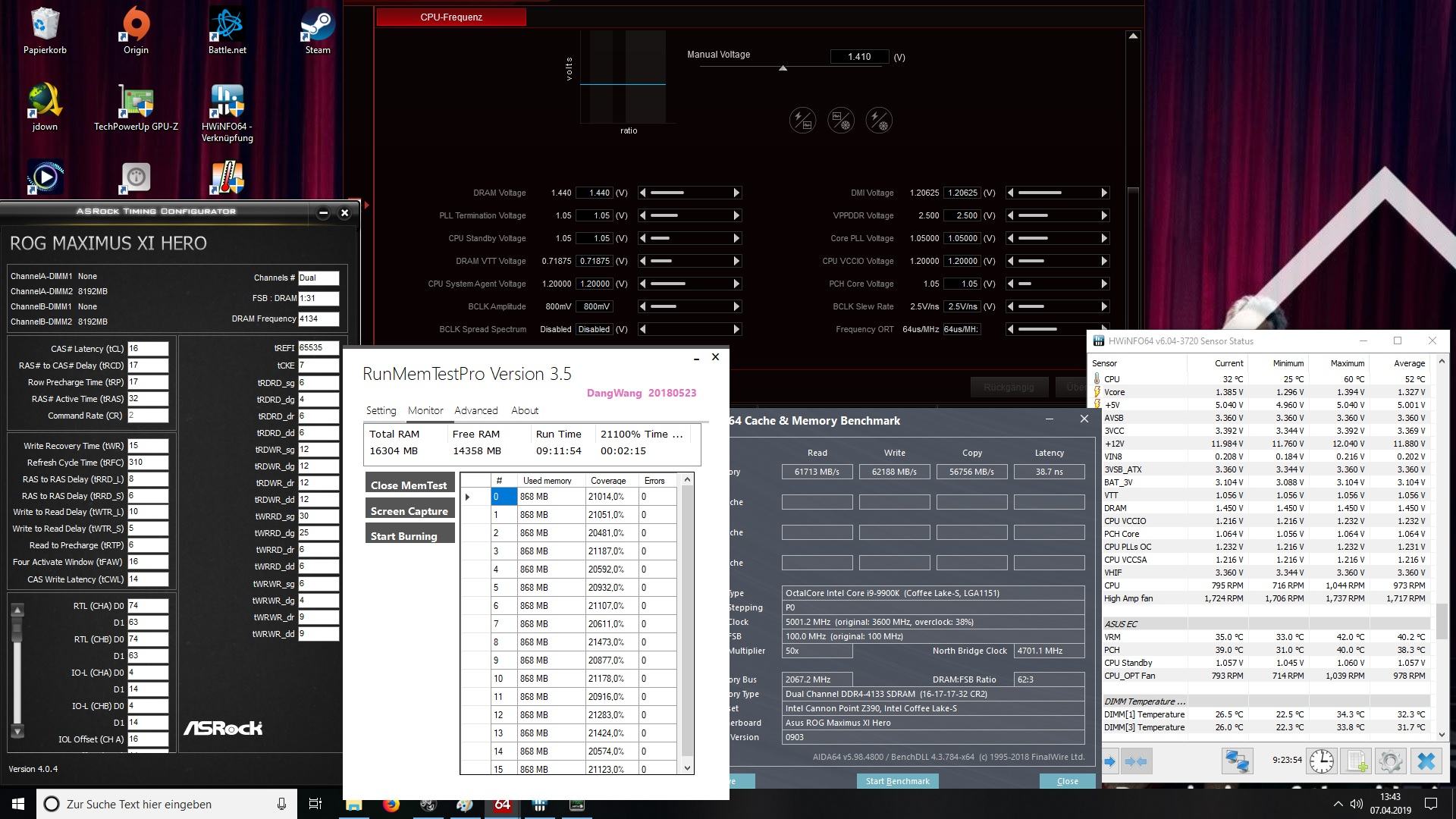Open the Advanced tab in RunMemTestPro
This screenshot has width=1456, height=819.
(476, 410)
